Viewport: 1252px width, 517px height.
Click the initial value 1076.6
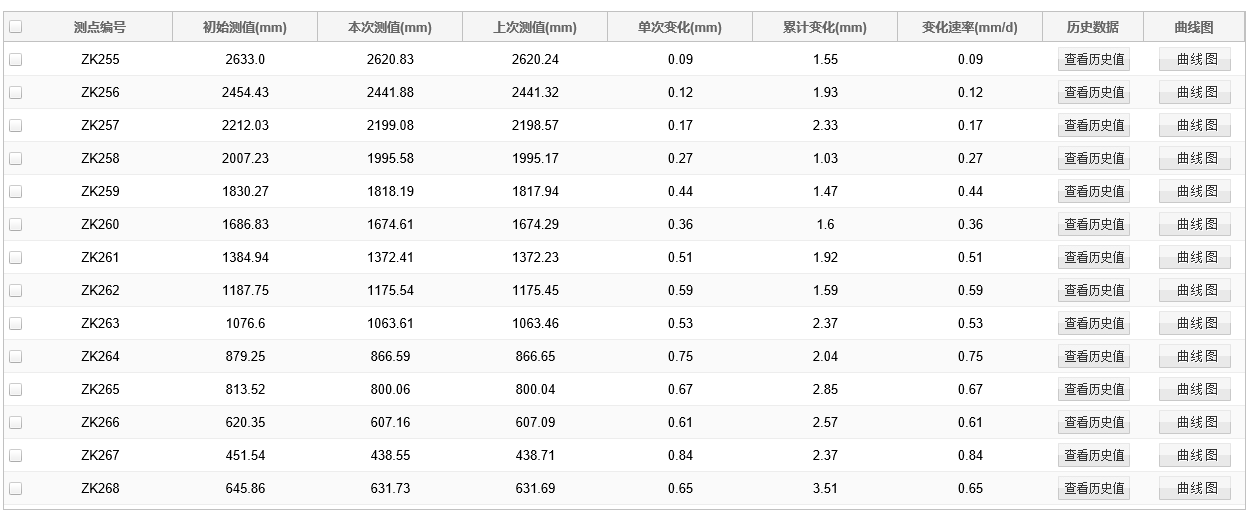pyautogui.click(x=245, y=324)
